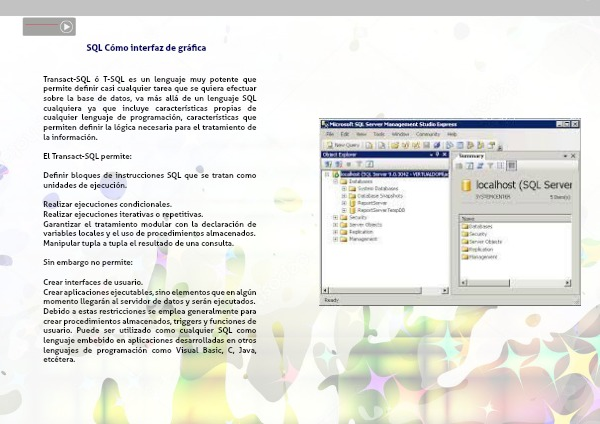
Task: Open the File menu
Action: 329,133
